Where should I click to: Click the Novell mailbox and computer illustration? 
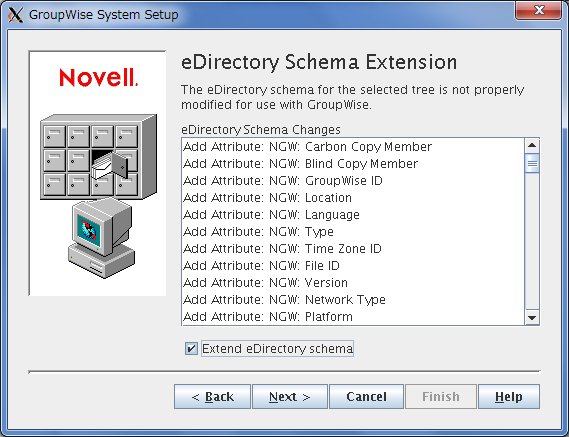pos(98,173)
